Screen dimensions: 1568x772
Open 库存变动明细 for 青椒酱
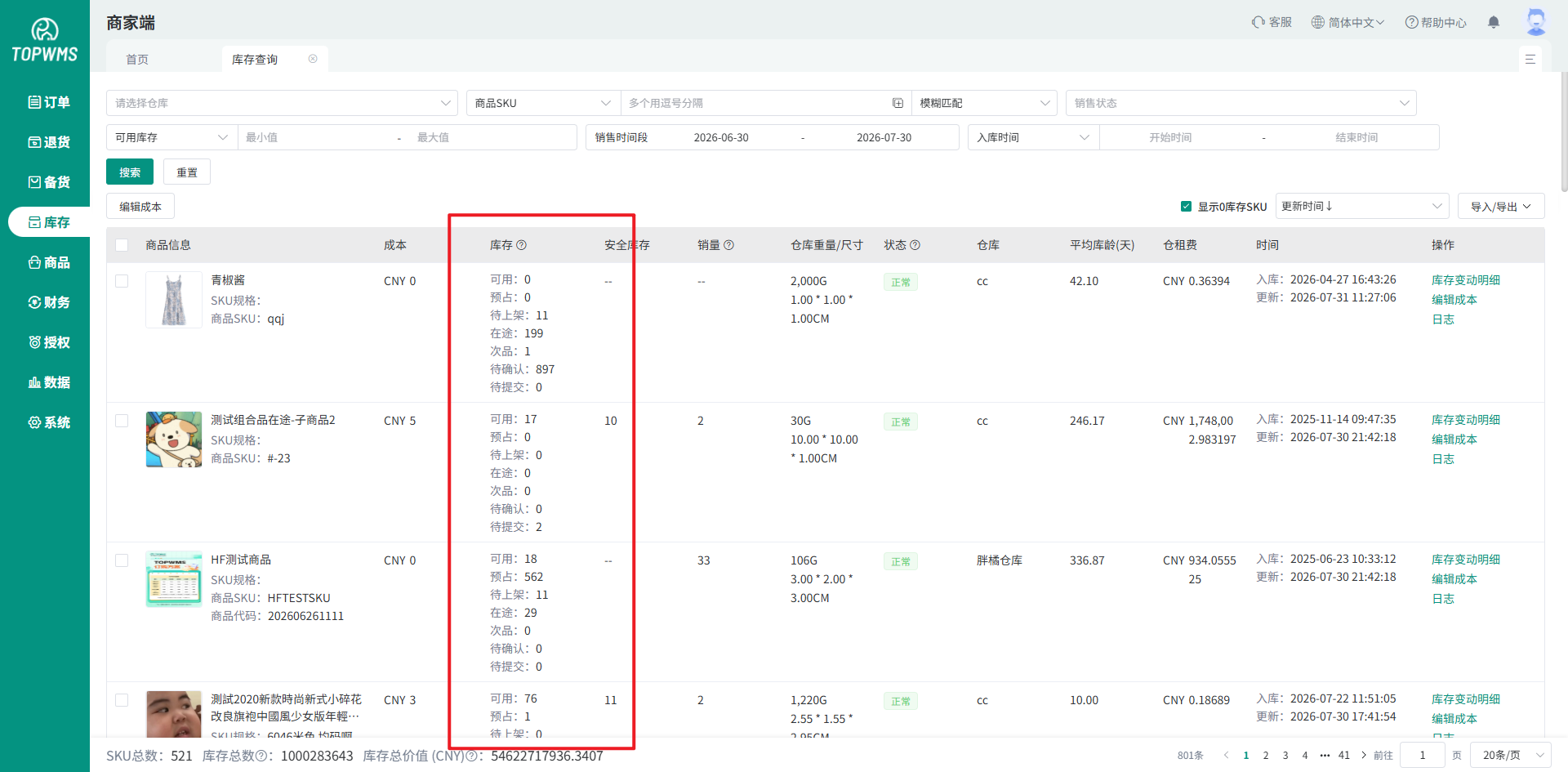pos(1466,280)
